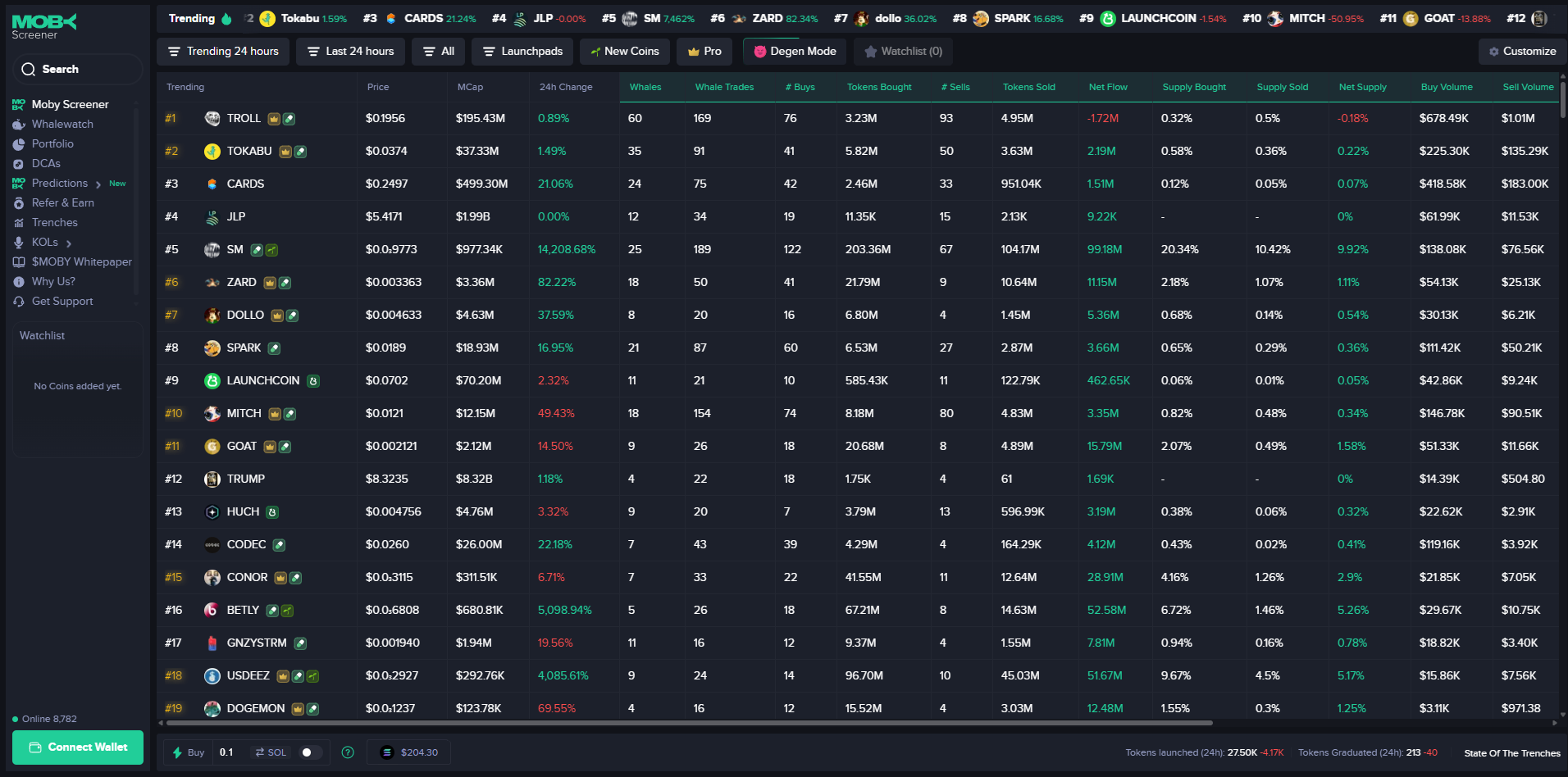This screenshot has height=777, width=1568.
Task: Toggle the quick buy switch
Action: 310,752
